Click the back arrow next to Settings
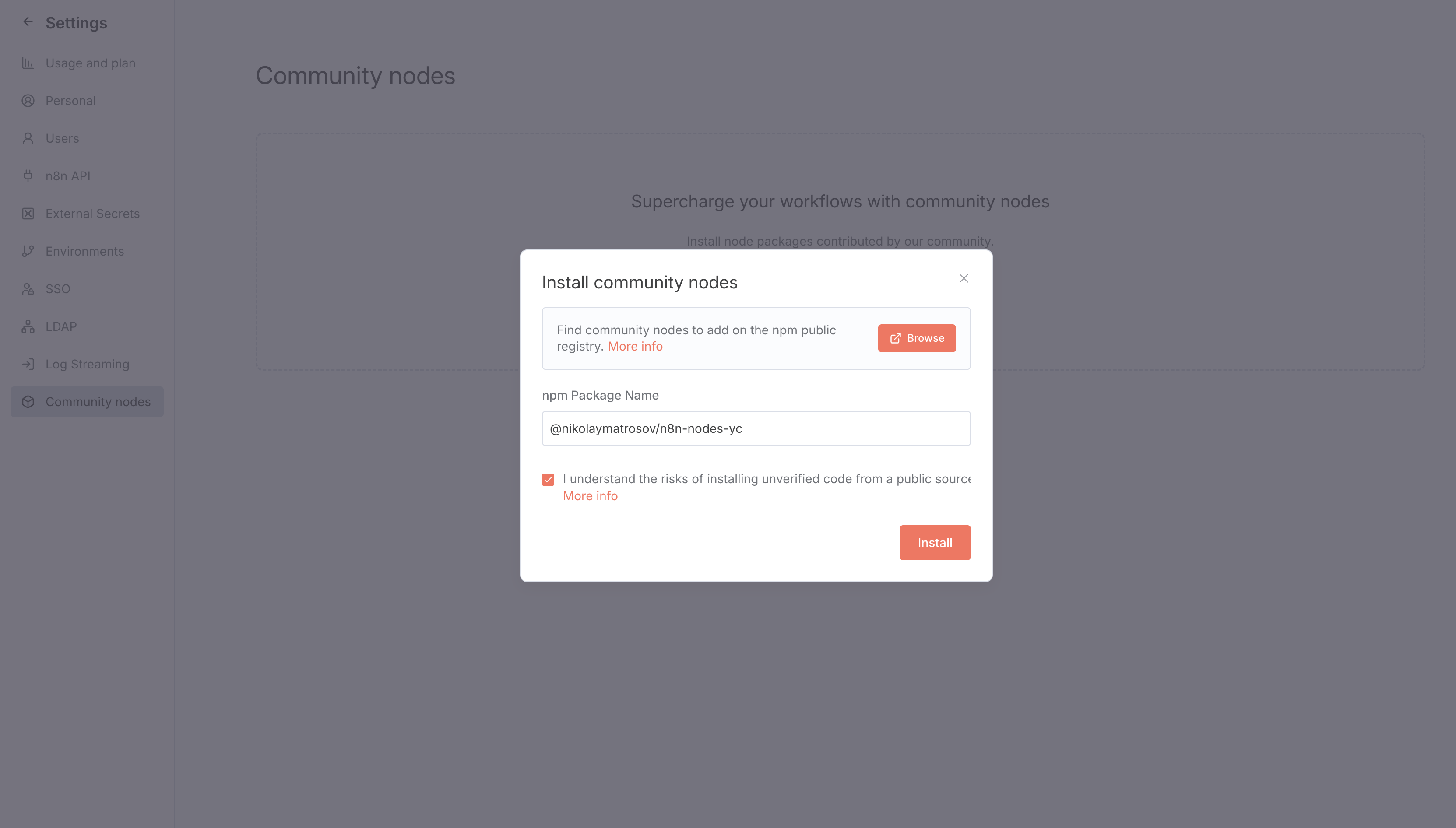The image size is (1456, 828). click(28, 22)
